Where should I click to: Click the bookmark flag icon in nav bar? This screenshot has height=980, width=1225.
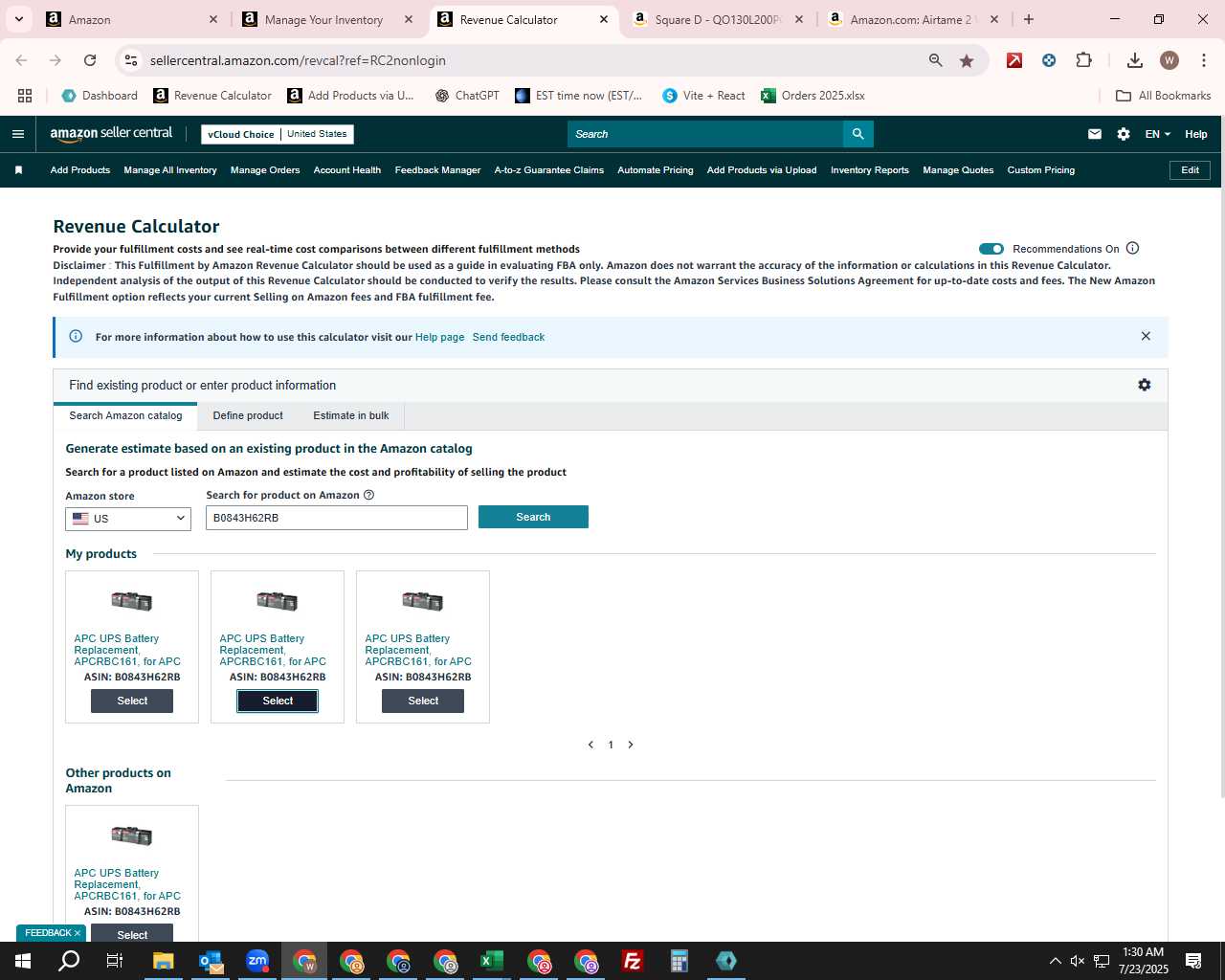click(x=18, y=170)
